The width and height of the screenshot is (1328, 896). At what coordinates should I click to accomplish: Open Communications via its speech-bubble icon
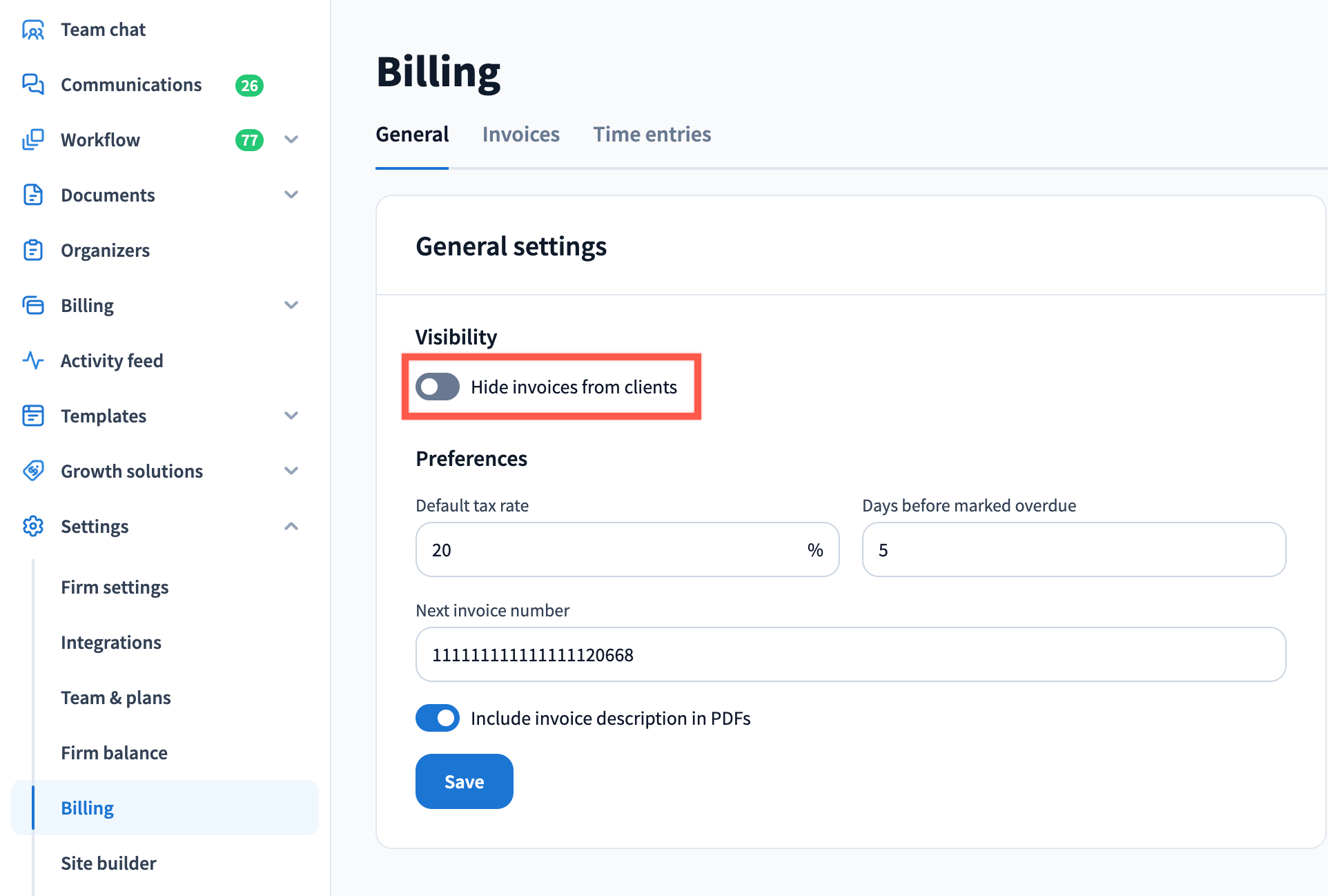pyautogui.click(x=33, y=84)
